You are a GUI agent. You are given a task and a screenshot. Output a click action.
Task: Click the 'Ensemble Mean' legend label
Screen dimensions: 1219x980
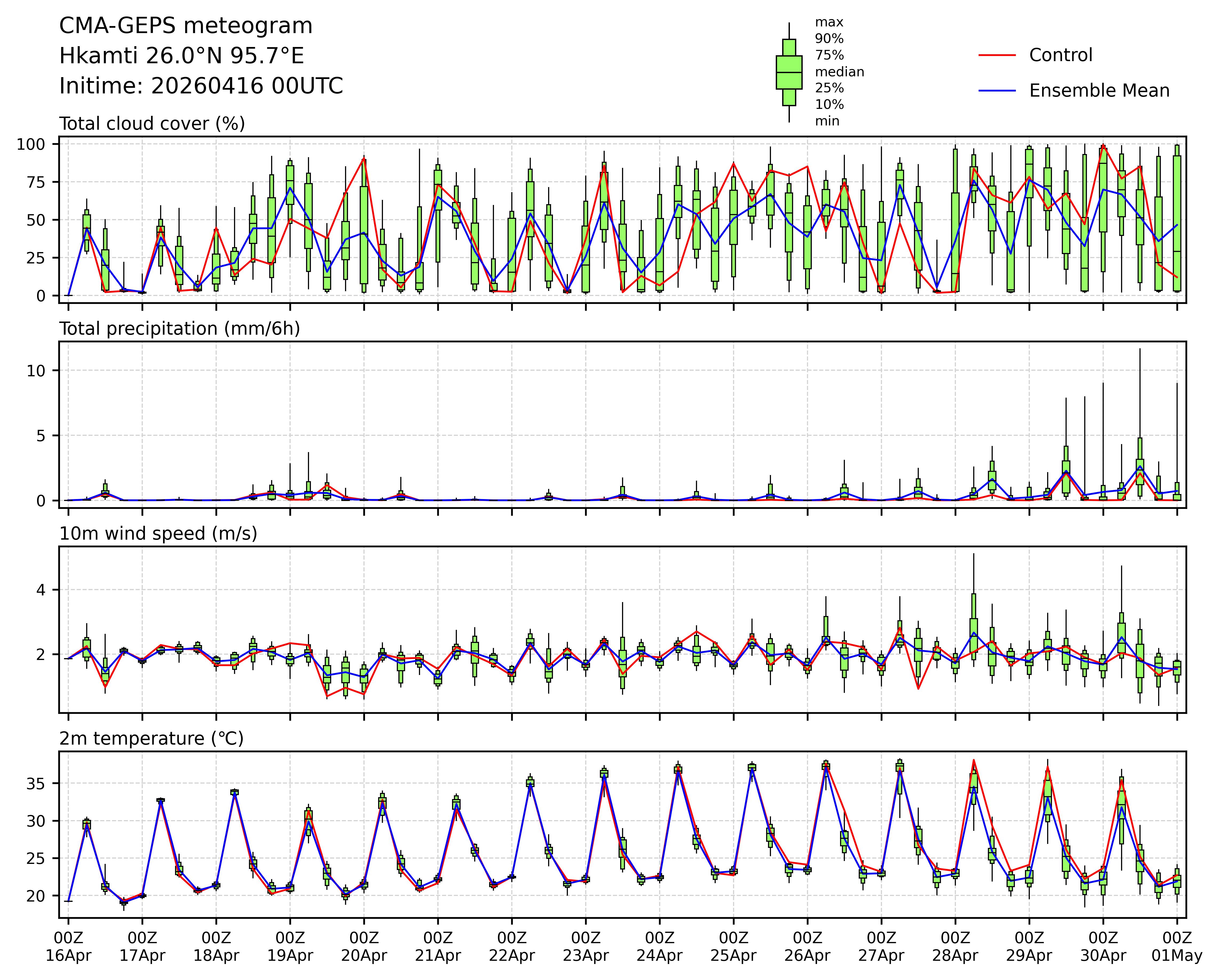pyautogui.click(x=1099, y=91)
